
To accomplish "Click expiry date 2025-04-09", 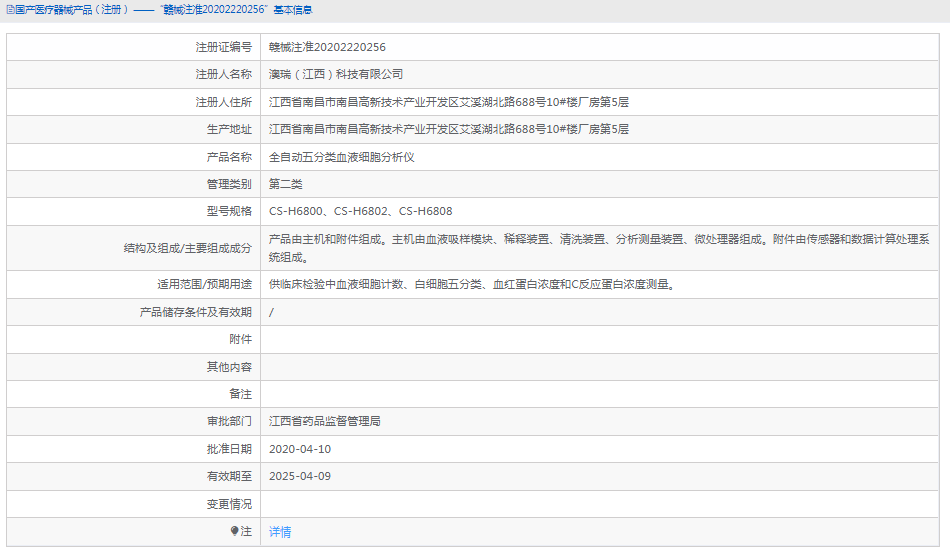I will coord(300,476).
